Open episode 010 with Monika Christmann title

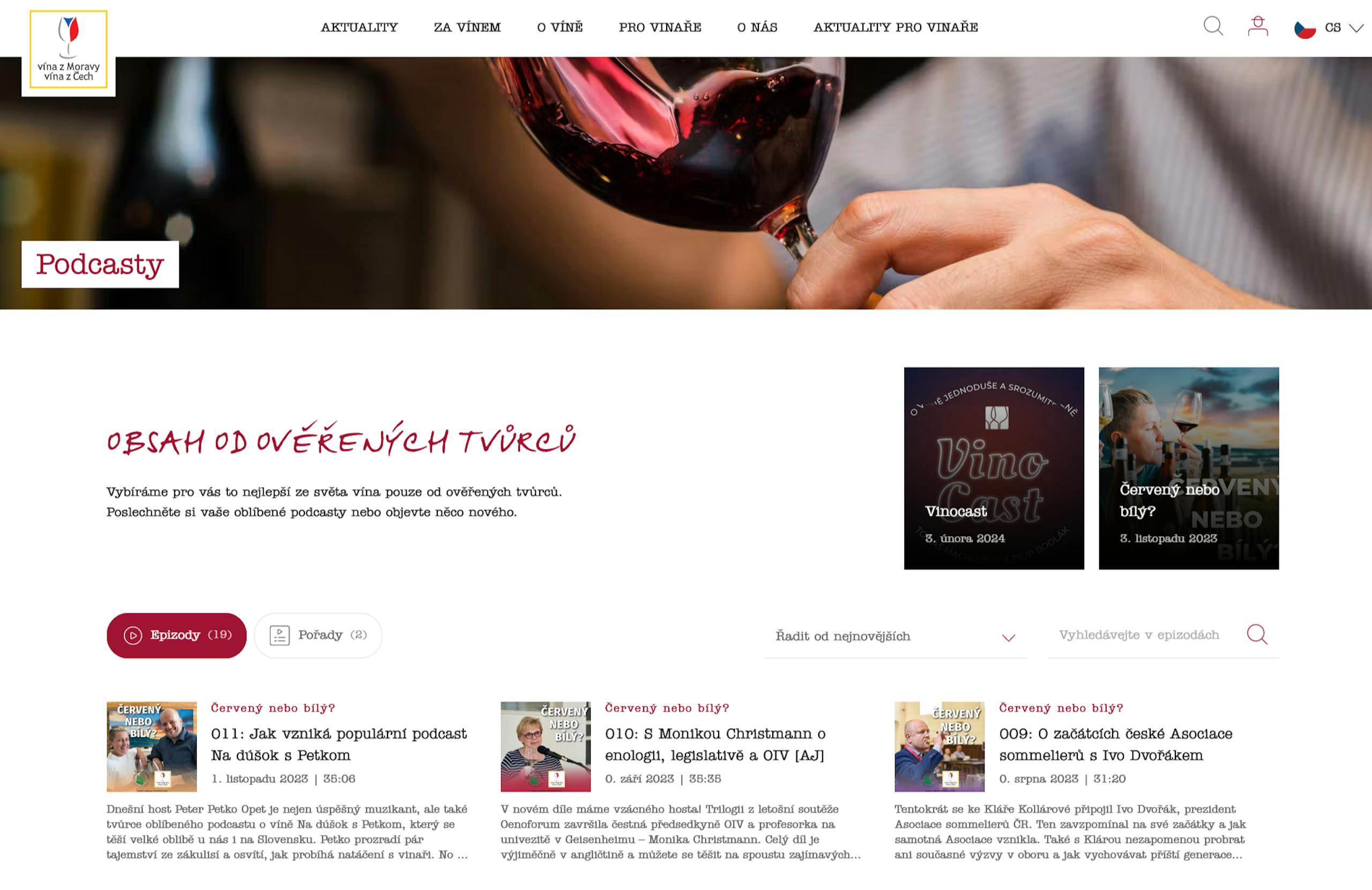[715, 744]
